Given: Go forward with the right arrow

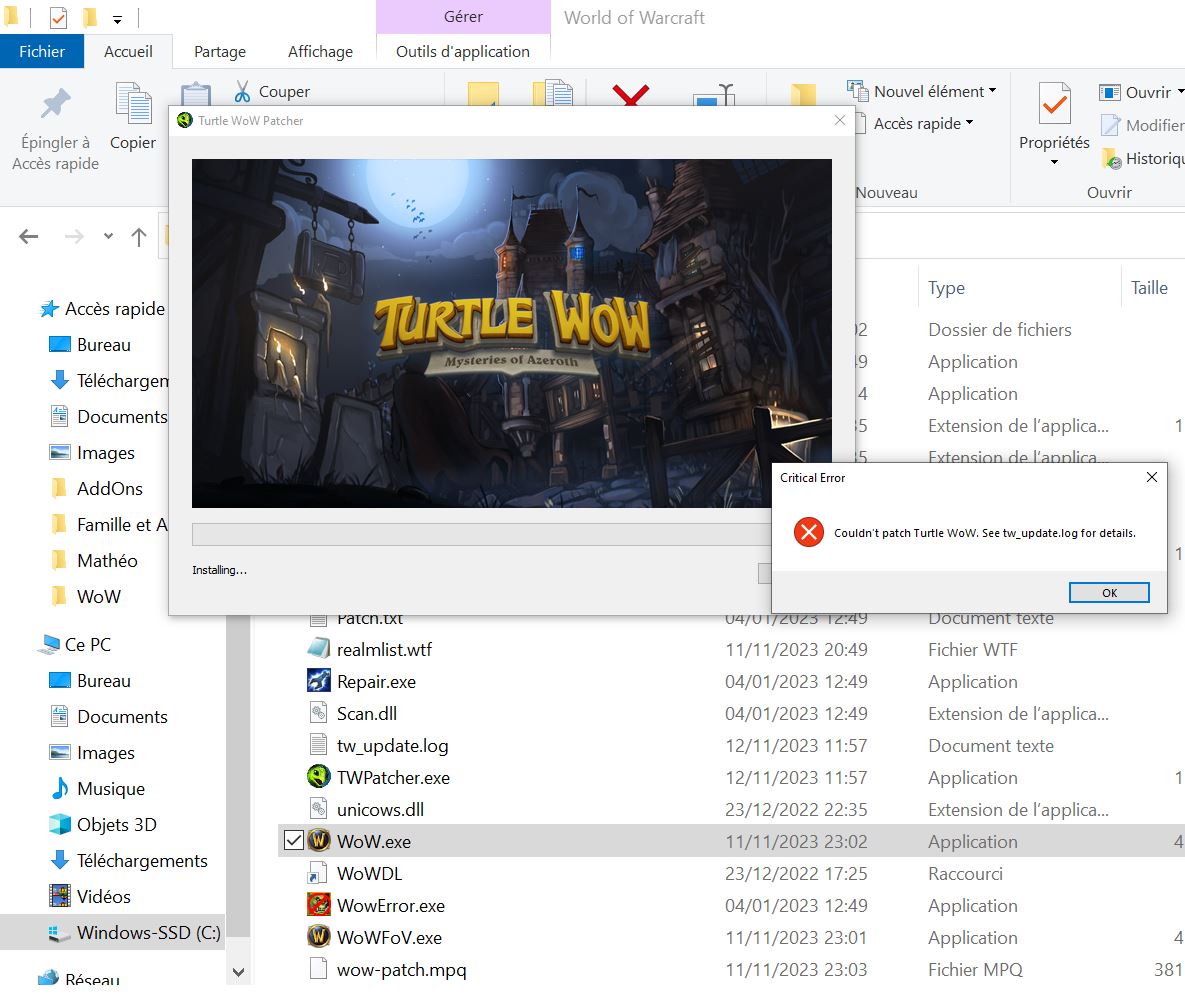Looking at the screenshot, I should [74, 237].
